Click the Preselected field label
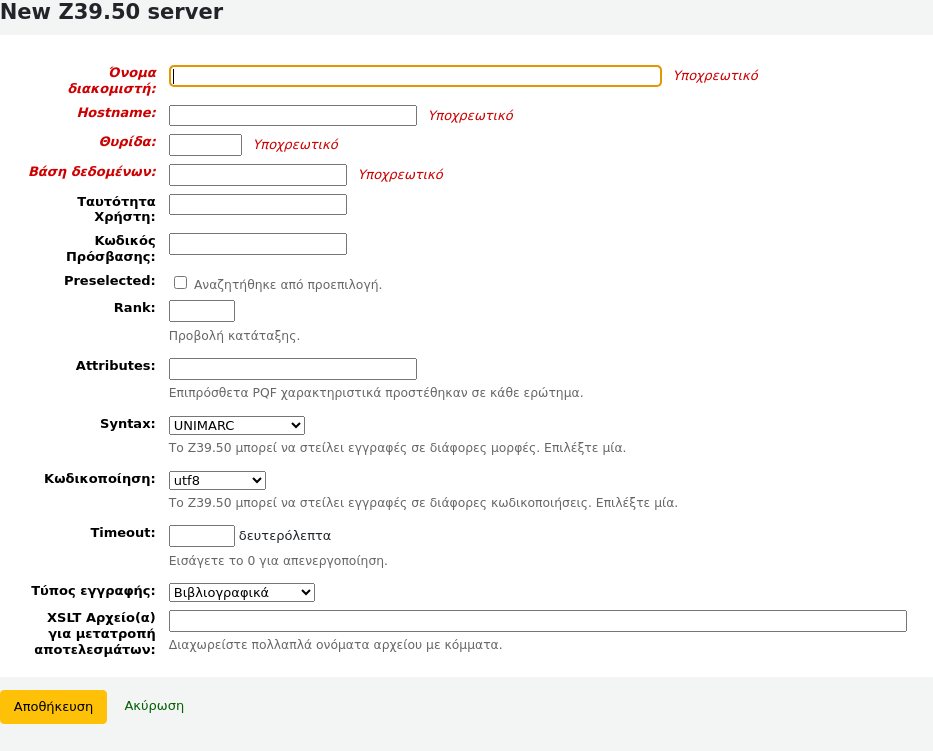The height and width of the screenshot is (751, 933). click(109, 281)
